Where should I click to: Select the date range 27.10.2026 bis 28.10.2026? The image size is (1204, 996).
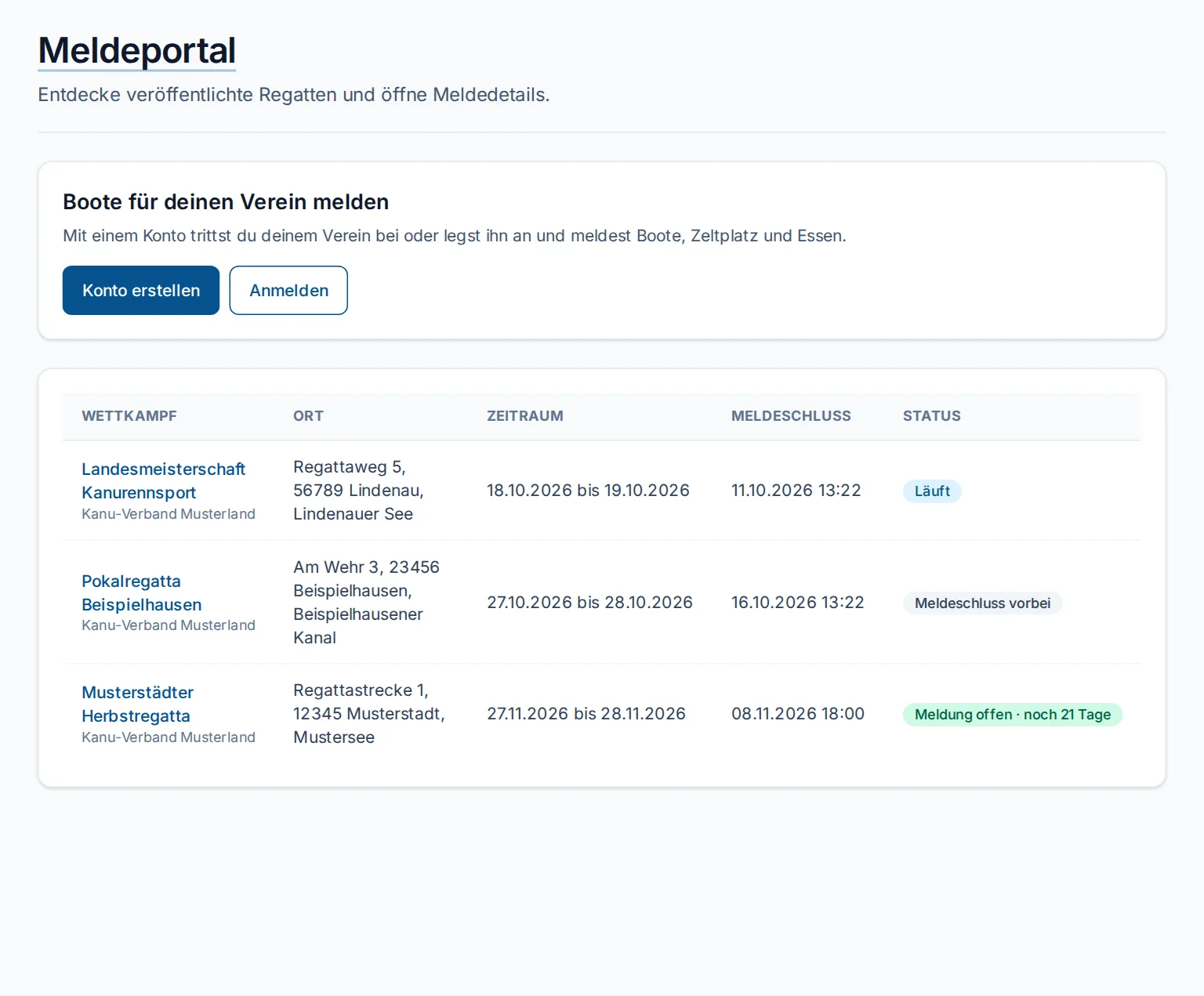click(589, 603)
